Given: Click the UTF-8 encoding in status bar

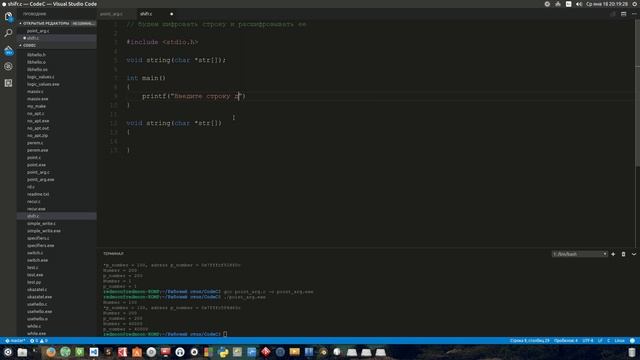Looking at the screenshot, I should (588, 340).
